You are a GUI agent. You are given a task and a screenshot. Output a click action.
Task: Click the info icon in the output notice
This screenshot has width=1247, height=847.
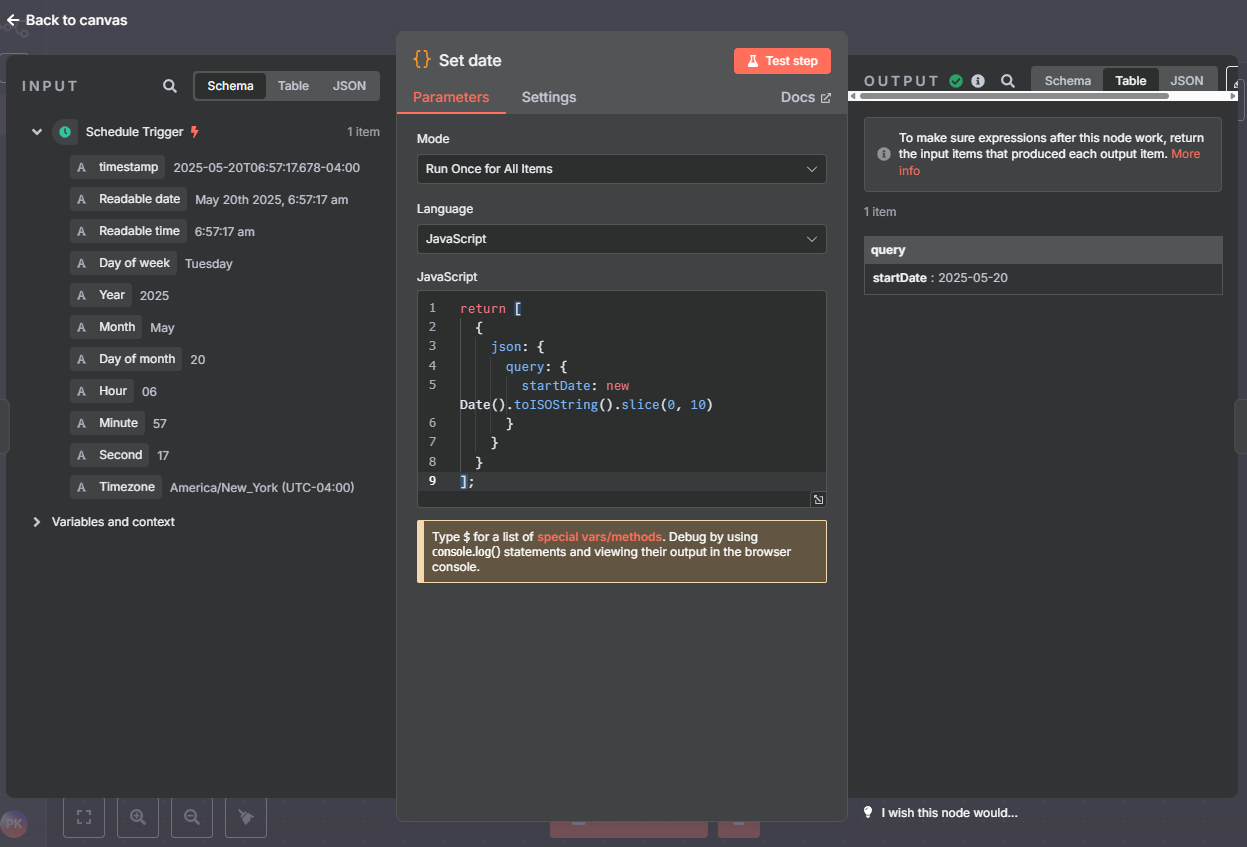[x=884, y=154]
